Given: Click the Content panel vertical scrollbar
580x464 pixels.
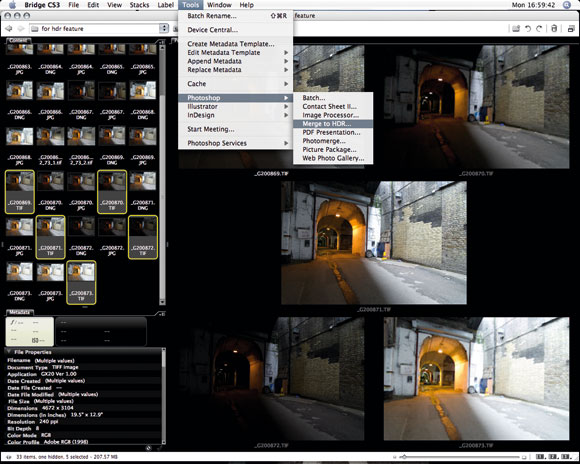Looking at the screenshot, I should (162, 174).
